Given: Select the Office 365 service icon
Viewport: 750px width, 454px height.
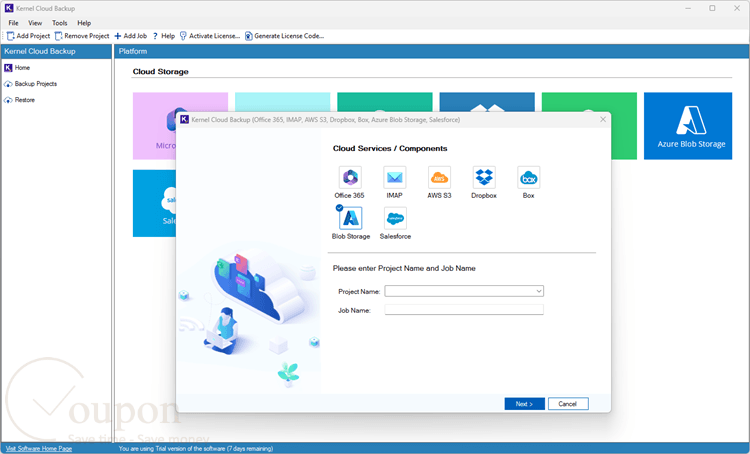Looking at the screenshot, I should click(x=350, y=177).
